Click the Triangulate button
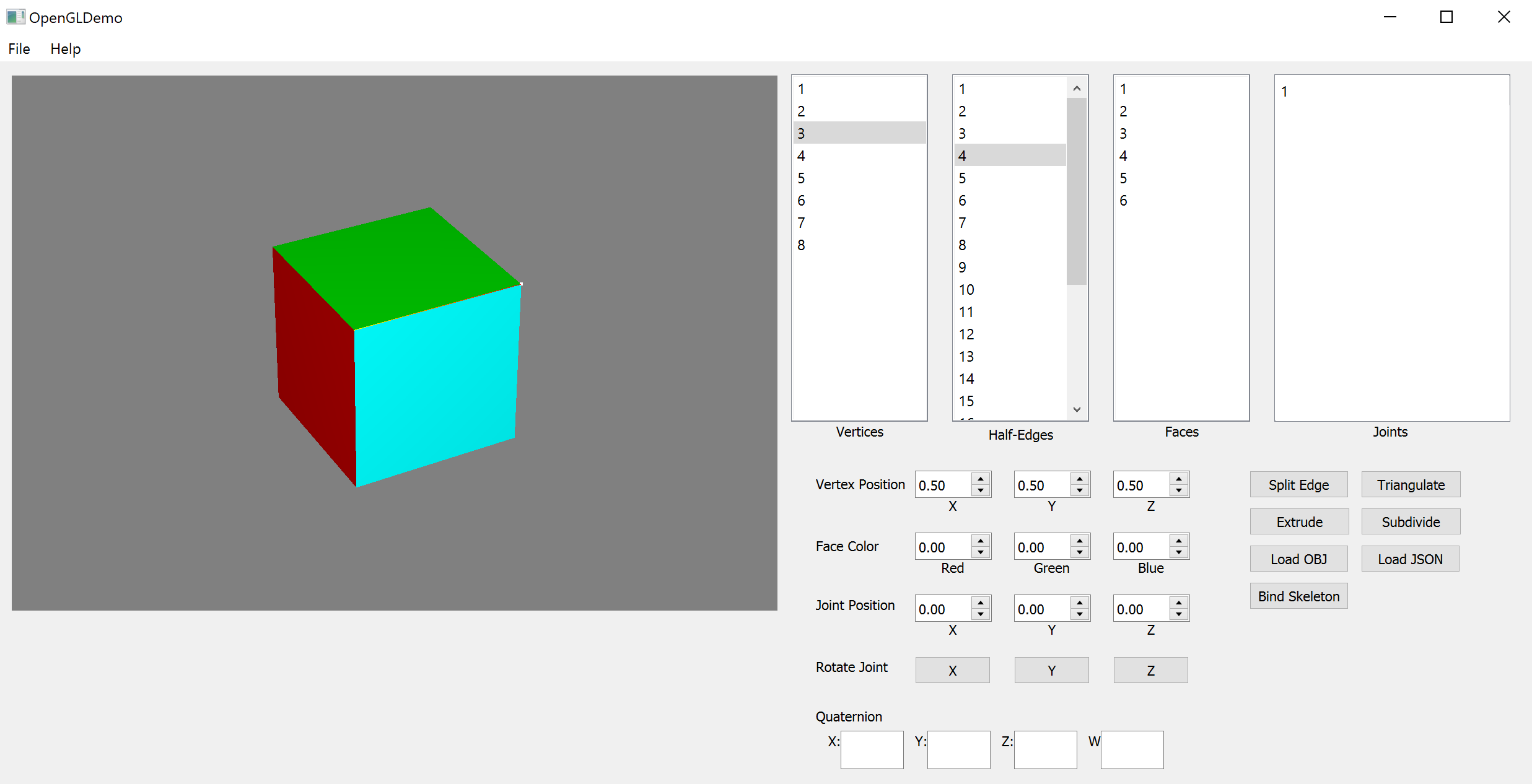This screenshot has height=784, width=1532. pyautogui.click(x=1410, y=485)
